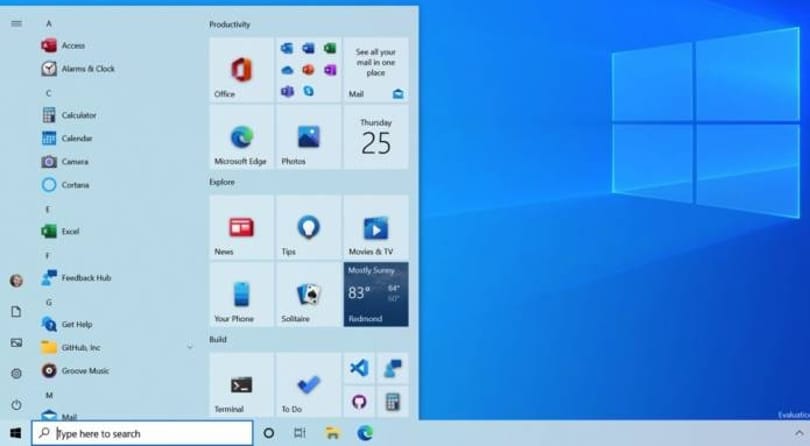Screen dimensions: 810x446
Task: Launch Groove Music
Action: (75, 371)
